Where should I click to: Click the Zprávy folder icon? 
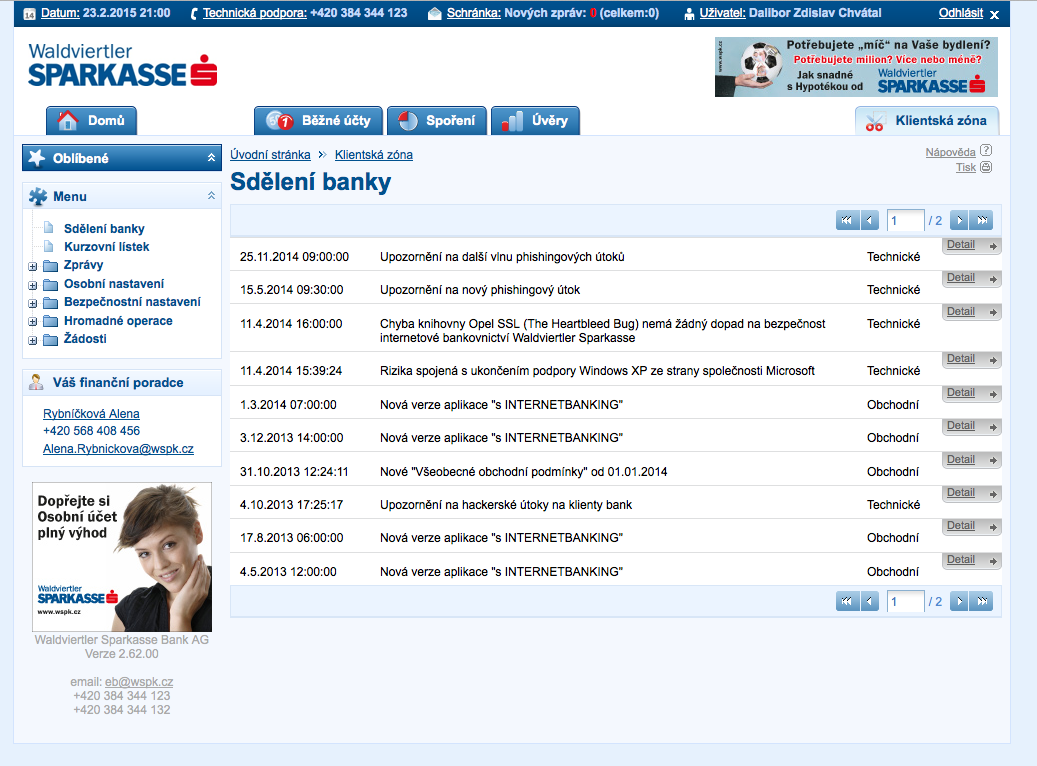(50, 266)
